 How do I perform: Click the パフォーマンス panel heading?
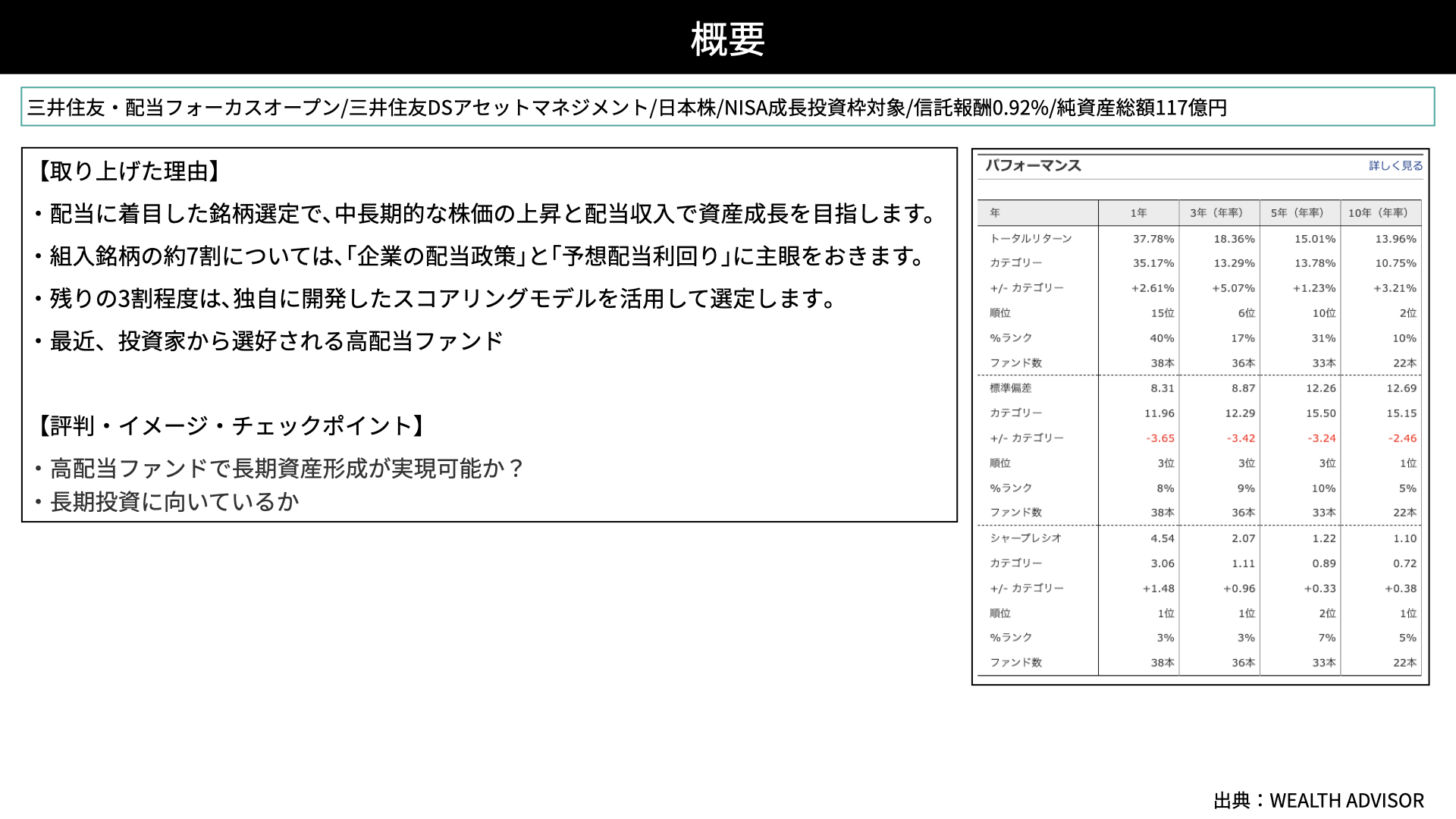click(x=1033, y=165)
